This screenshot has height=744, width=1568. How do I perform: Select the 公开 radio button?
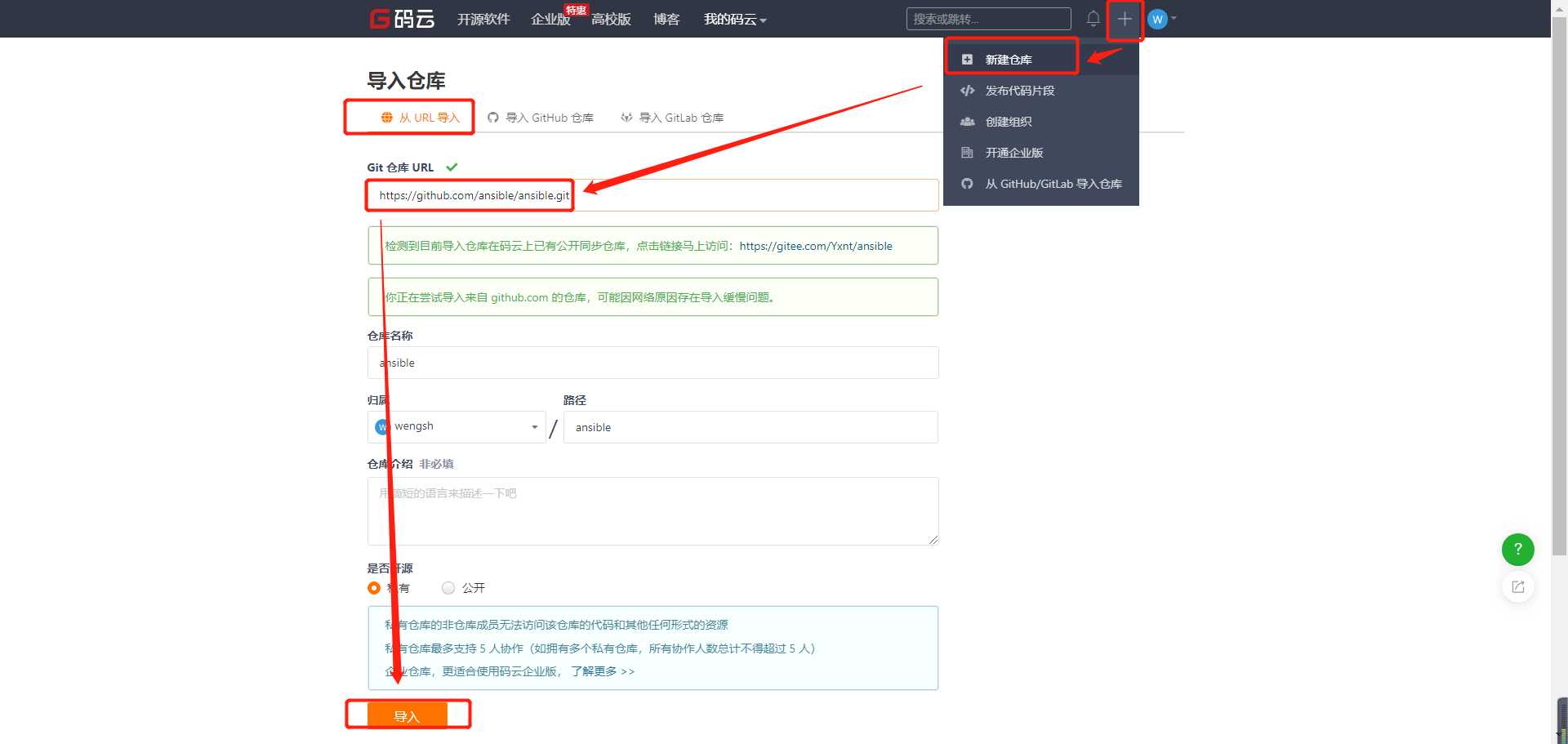tap(448, 588)
